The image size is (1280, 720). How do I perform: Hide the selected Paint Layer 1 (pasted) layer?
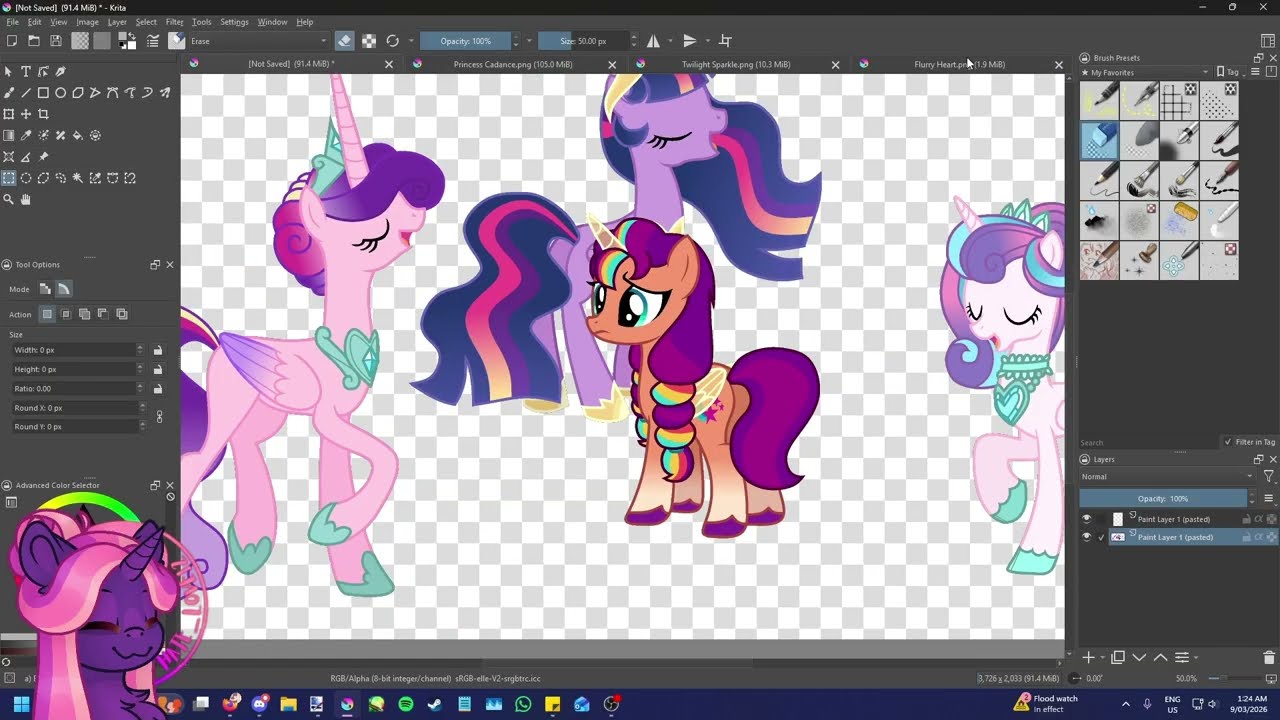click(x=1087, y=537)
